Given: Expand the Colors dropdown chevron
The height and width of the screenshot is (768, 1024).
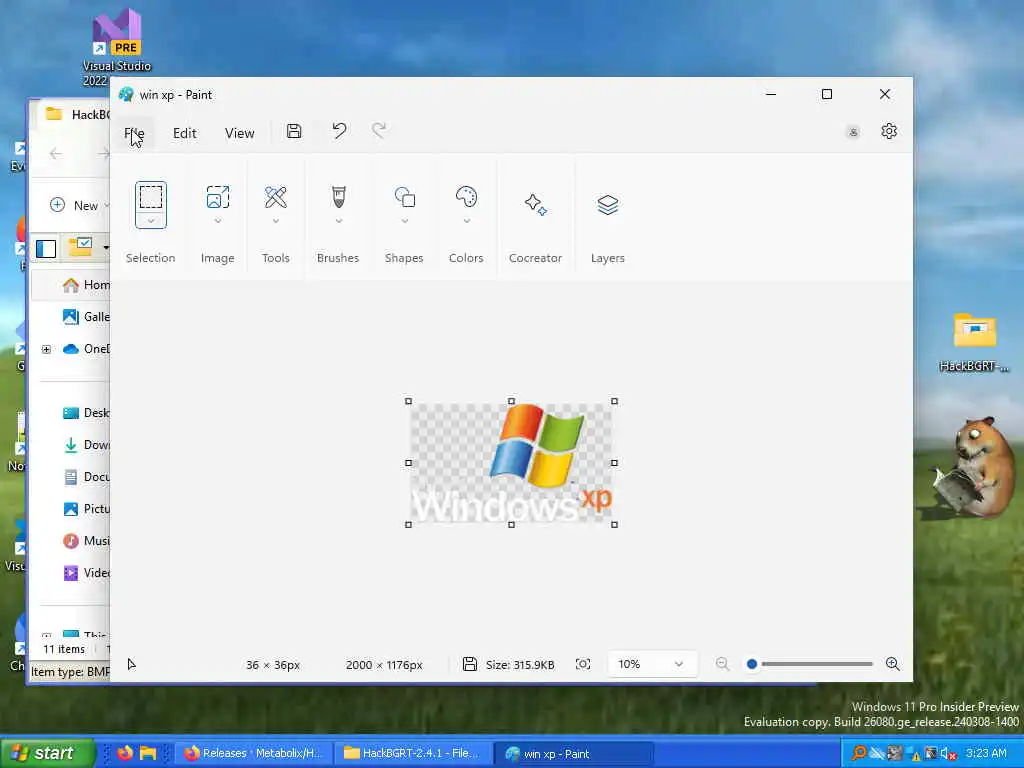Looking at the screenshot, I should 466,221.
